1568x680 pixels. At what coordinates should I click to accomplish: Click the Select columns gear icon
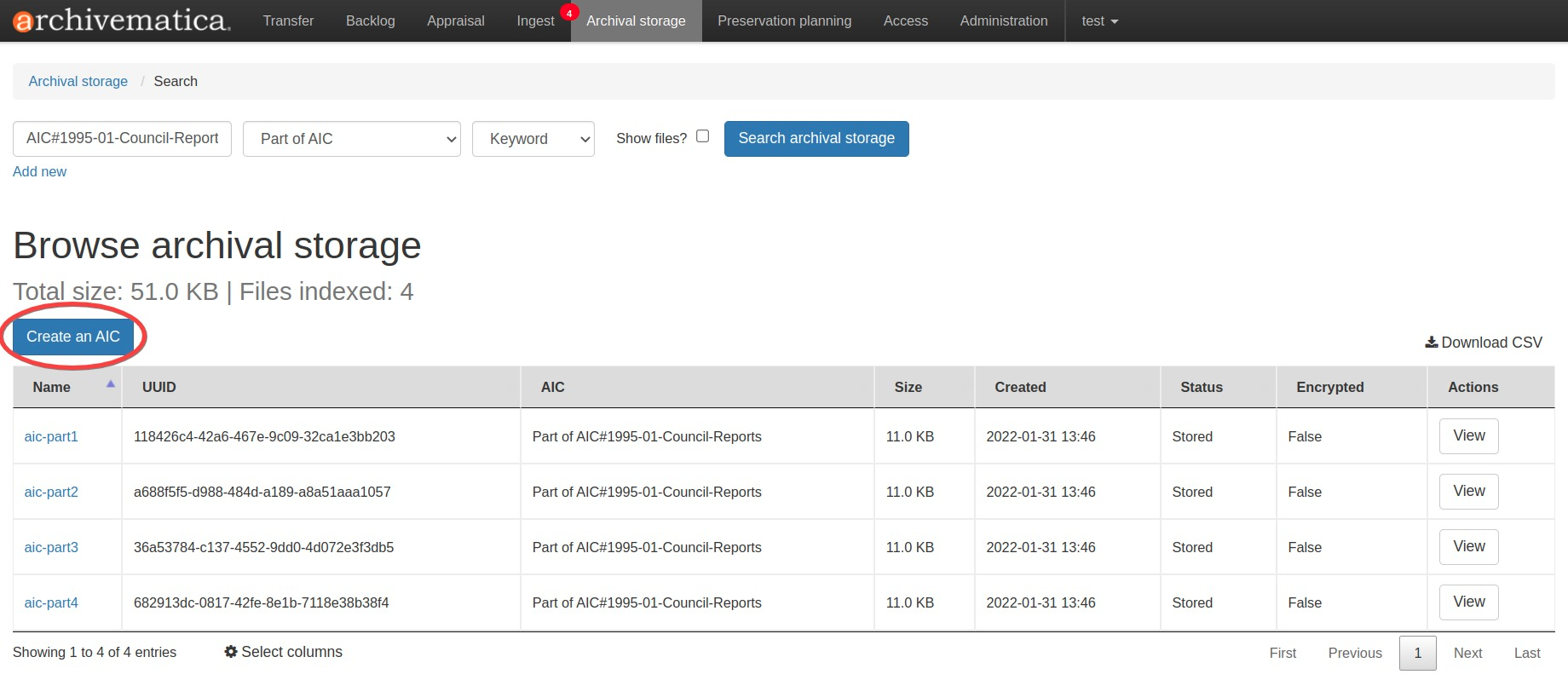[230, 652]
